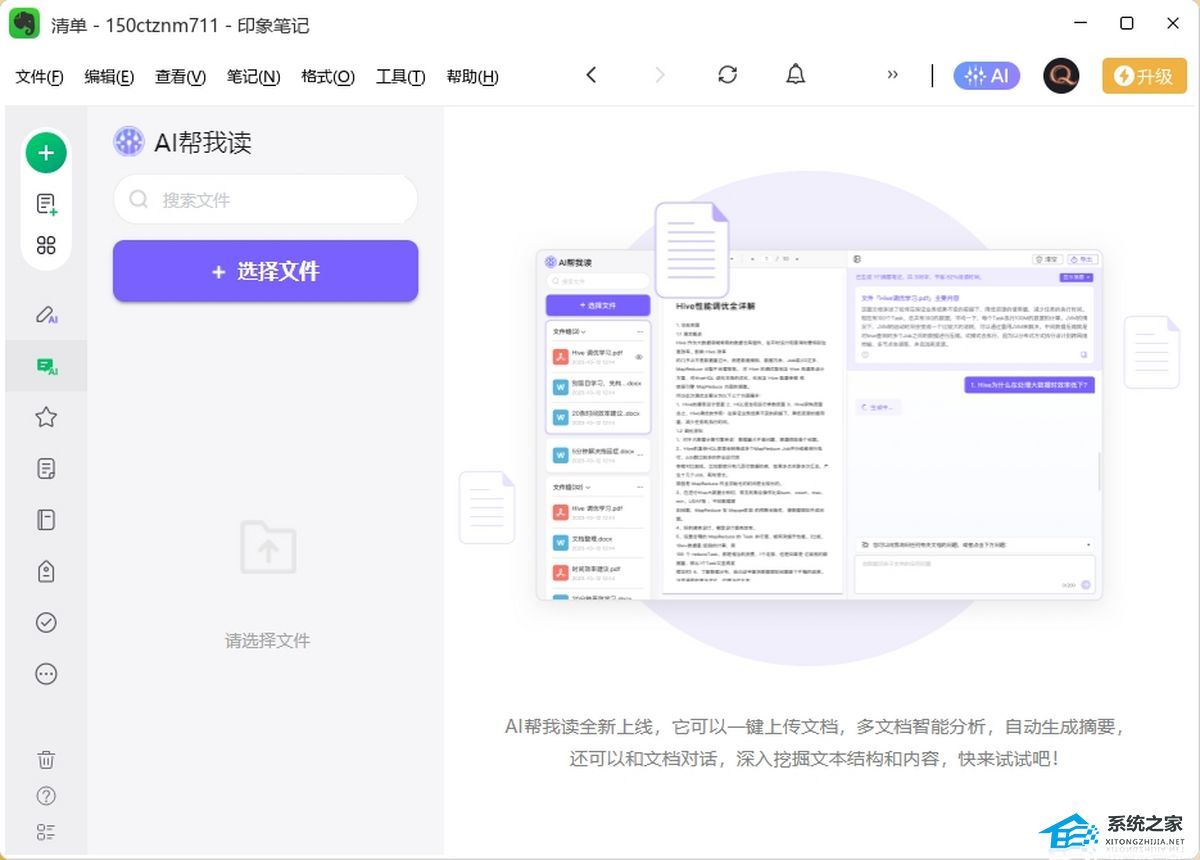Viewport: 1200px width, 860px height.
Task: Open the 查看(V) menu
Action: 180,77
